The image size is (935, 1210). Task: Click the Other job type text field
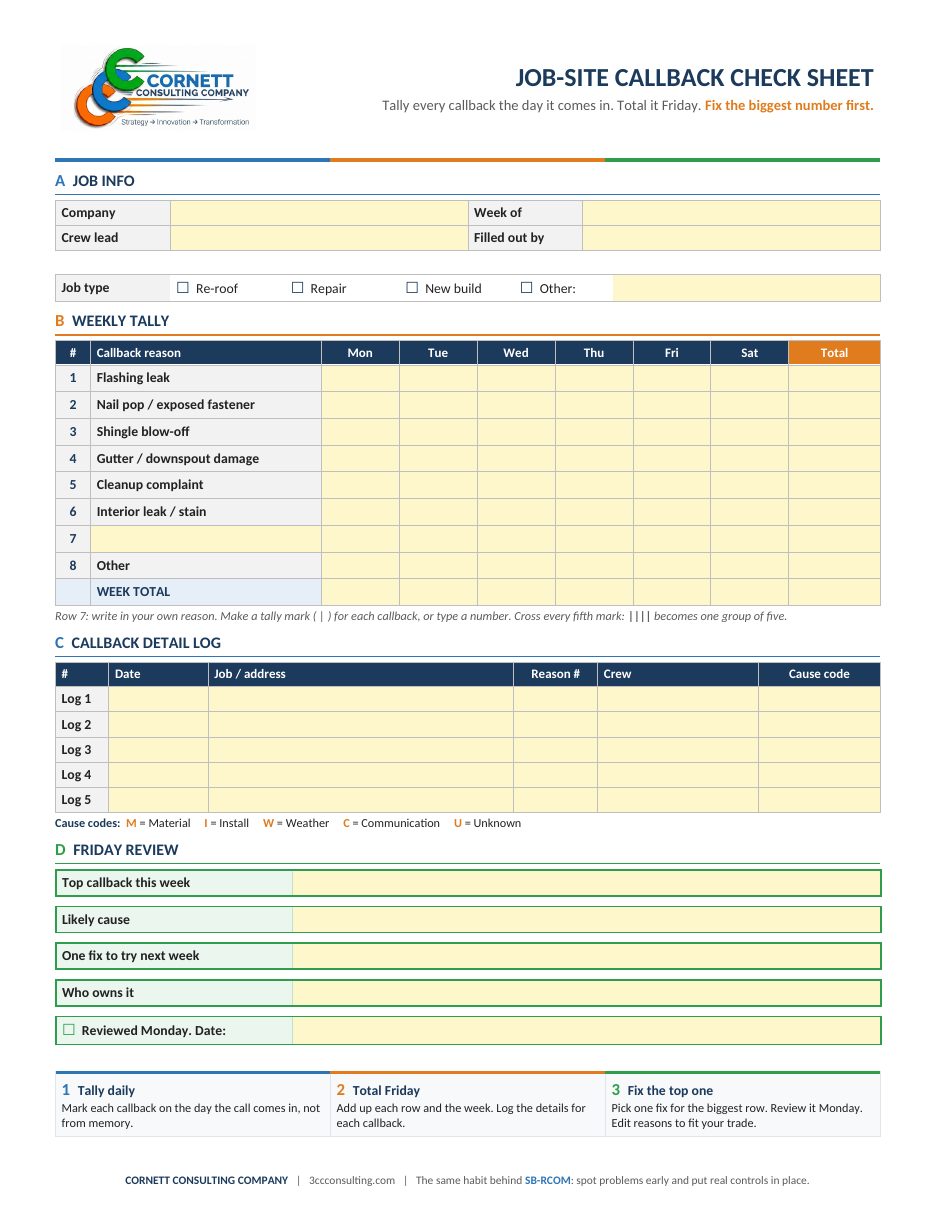(746, 288)
